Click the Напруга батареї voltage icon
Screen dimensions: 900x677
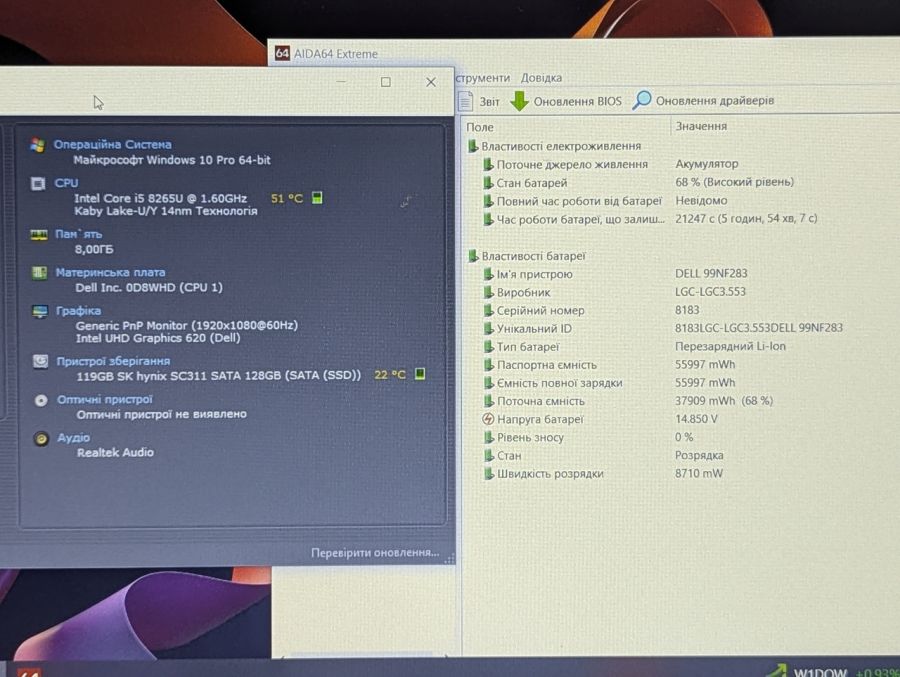(x=488, y=419)
